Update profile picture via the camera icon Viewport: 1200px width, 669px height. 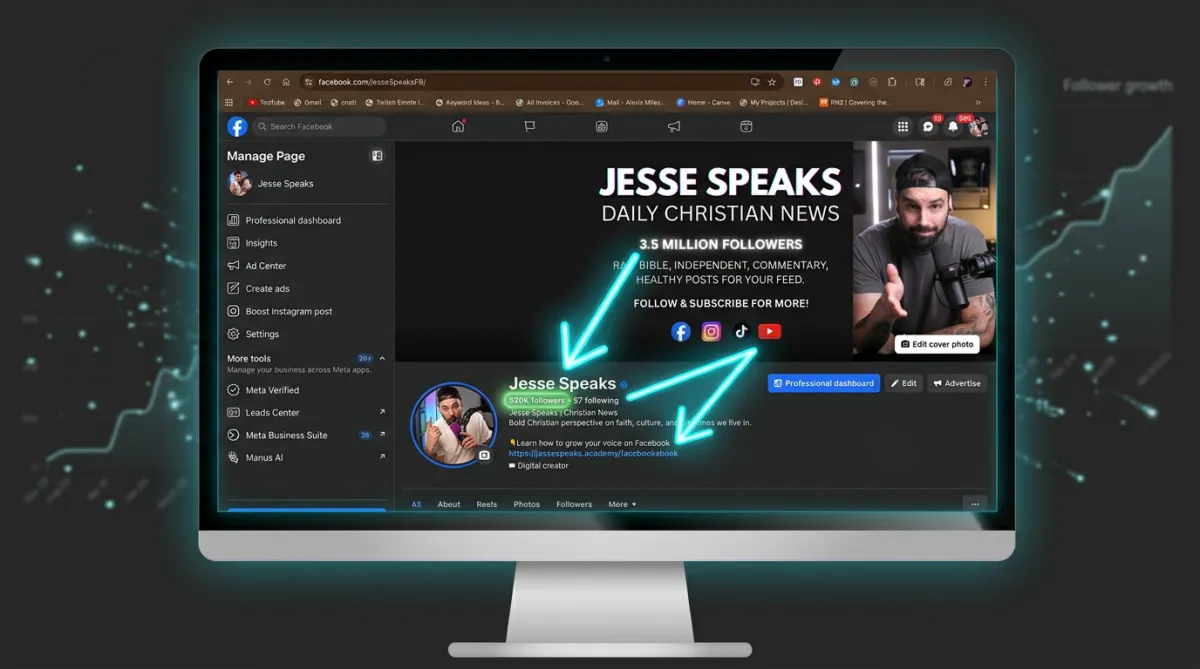click(484, 455)
